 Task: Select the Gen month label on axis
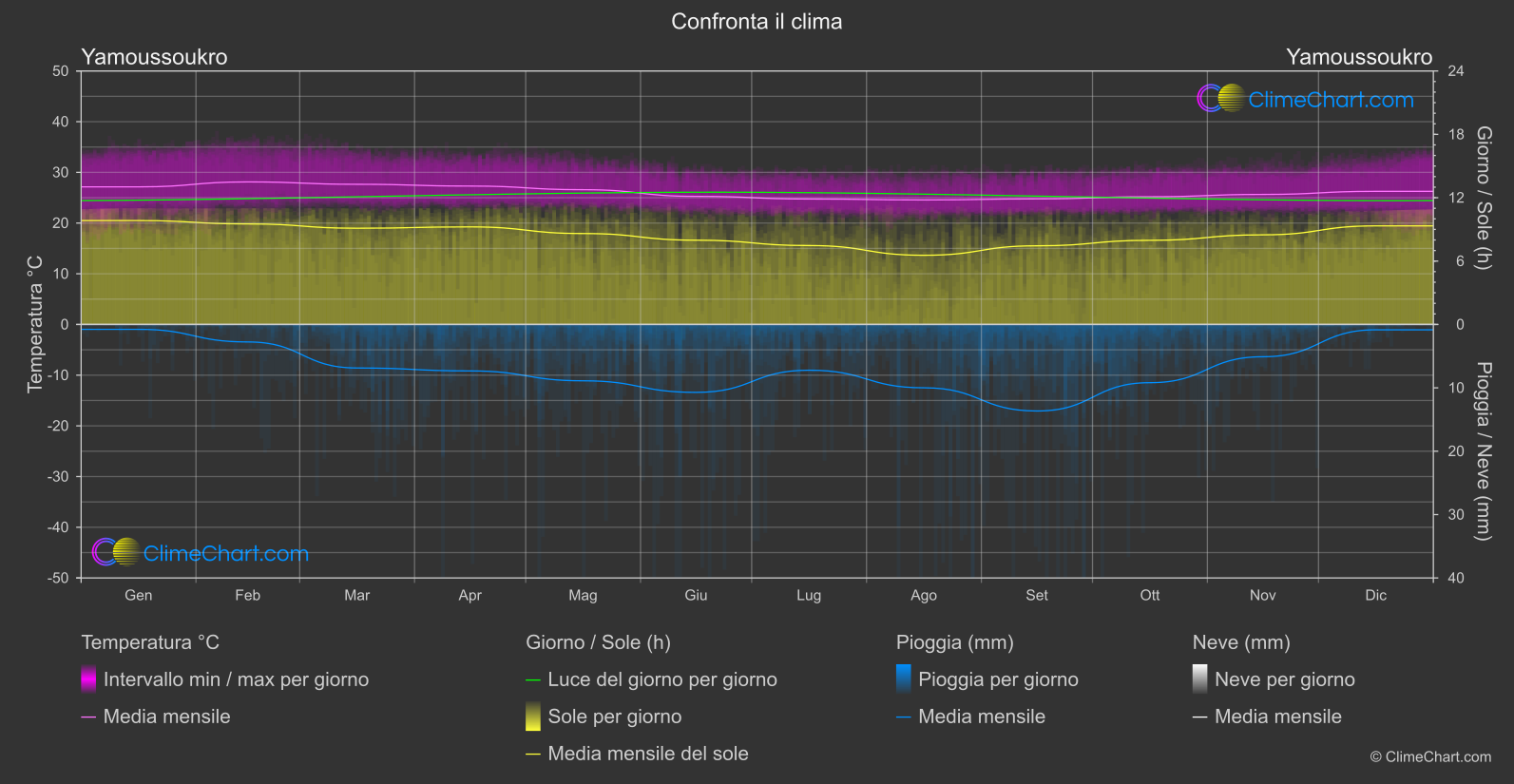pos(139,595)
